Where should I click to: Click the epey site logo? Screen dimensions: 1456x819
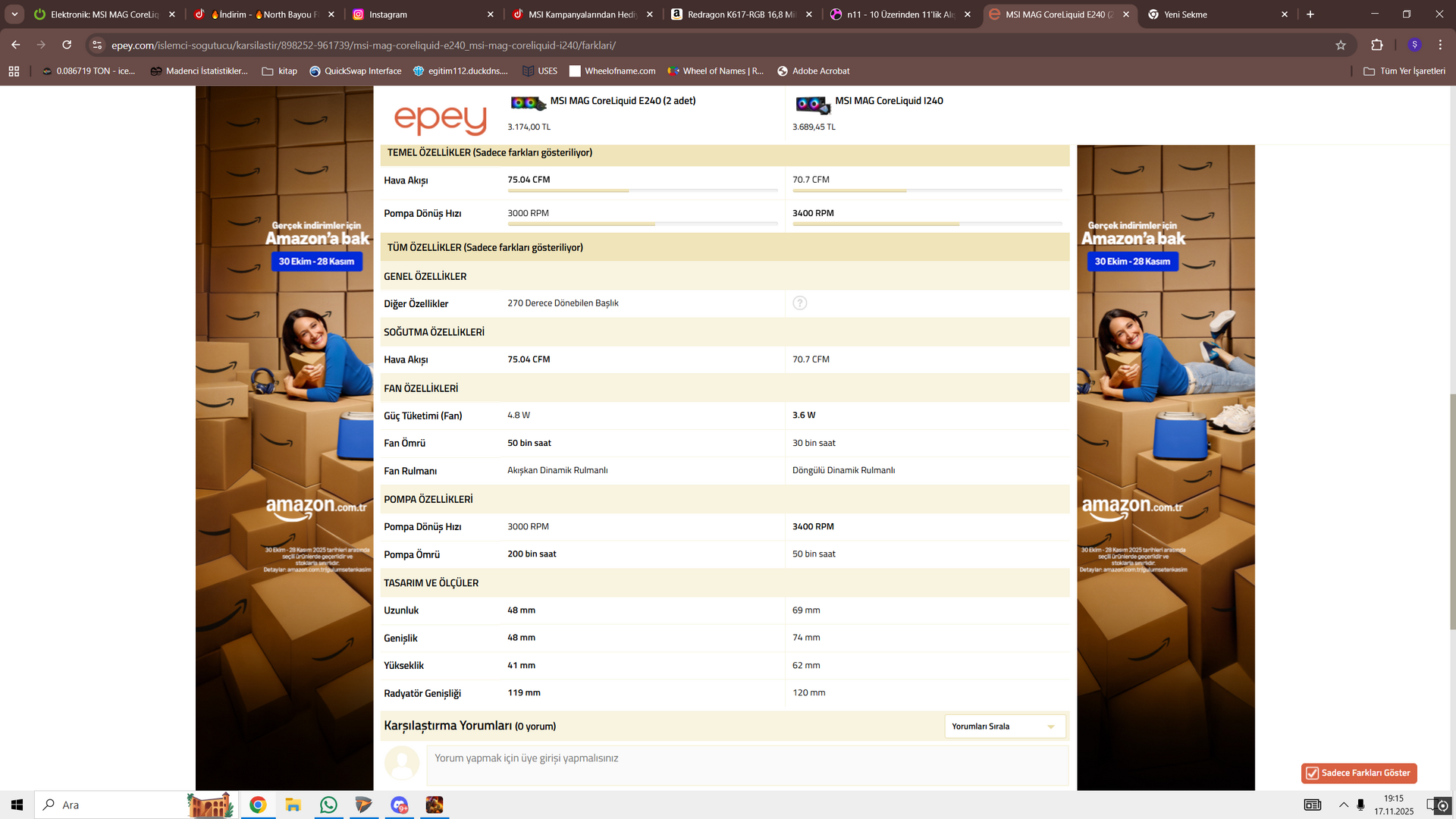[440, 118]
